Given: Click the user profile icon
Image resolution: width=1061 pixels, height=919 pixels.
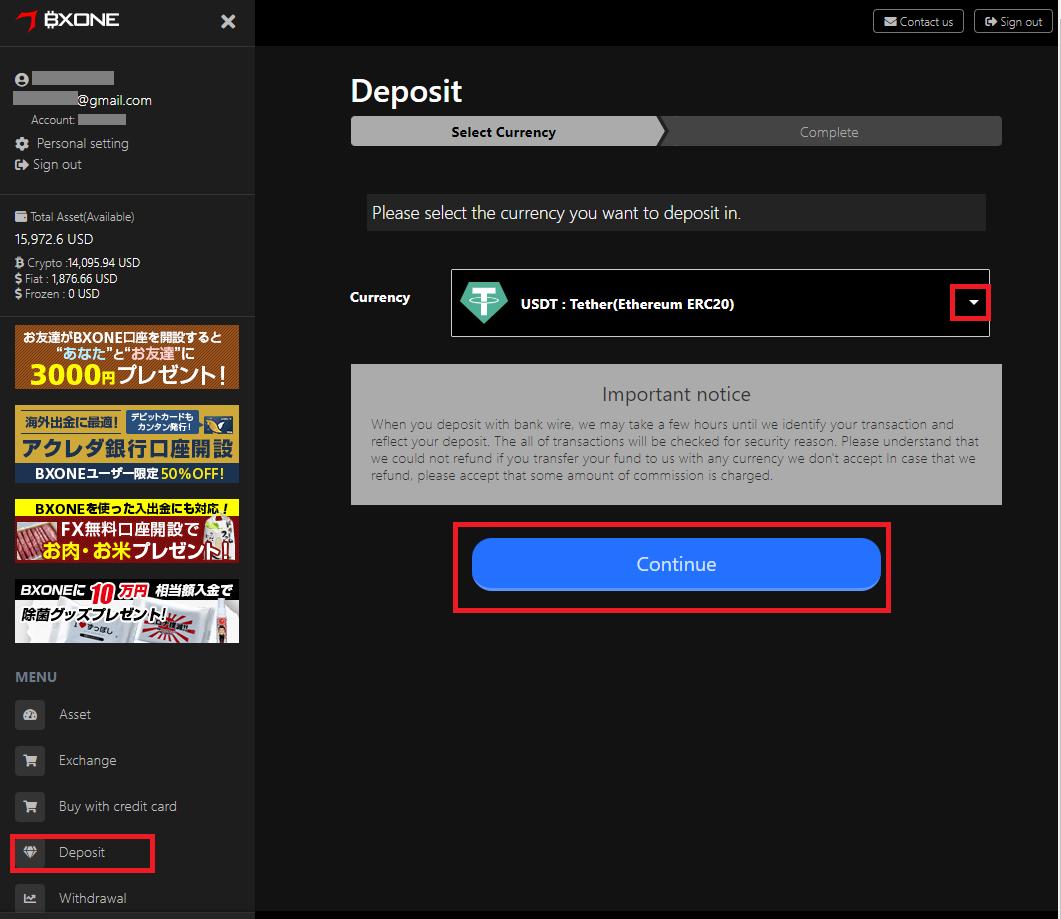Looking at the screenshot, I should [21, 78].
